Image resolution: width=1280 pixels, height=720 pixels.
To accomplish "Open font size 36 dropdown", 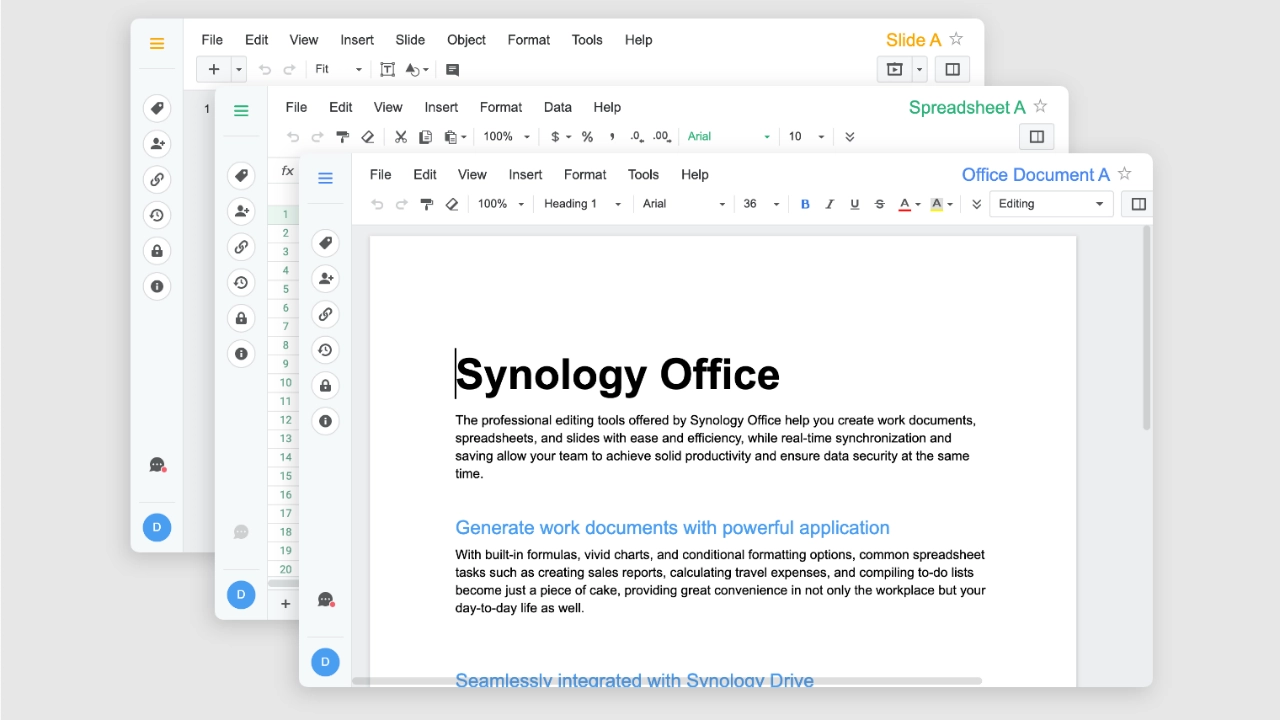I will pyautogui.click(x=761, y=204).
